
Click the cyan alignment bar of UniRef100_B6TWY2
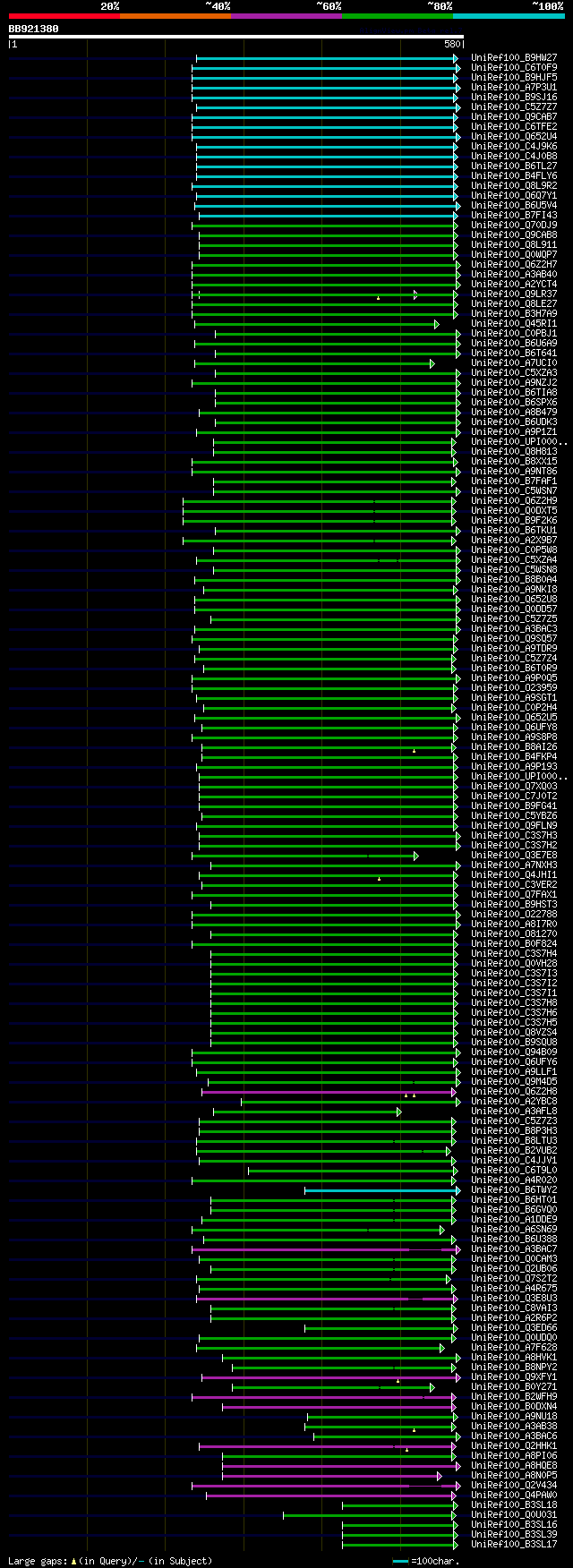pyautogui.click(x=381, y=1190)
